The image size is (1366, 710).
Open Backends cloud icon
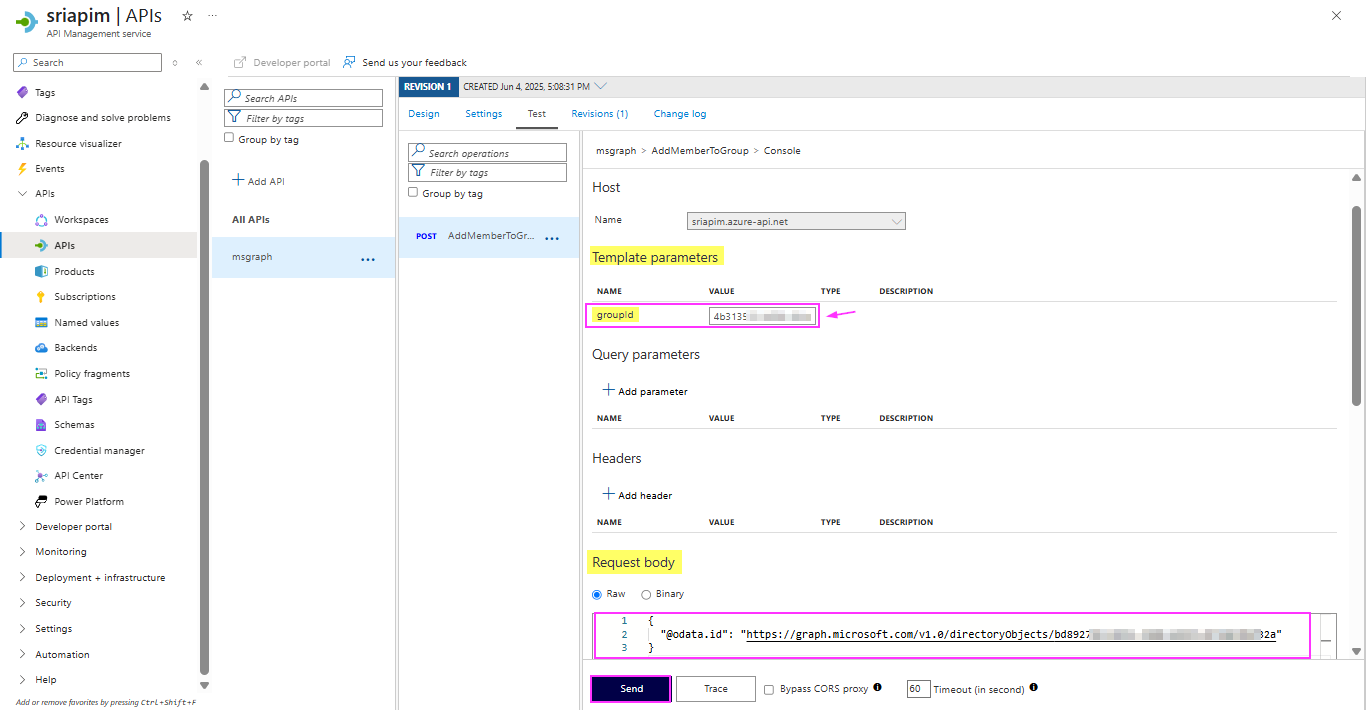[41, 347]
